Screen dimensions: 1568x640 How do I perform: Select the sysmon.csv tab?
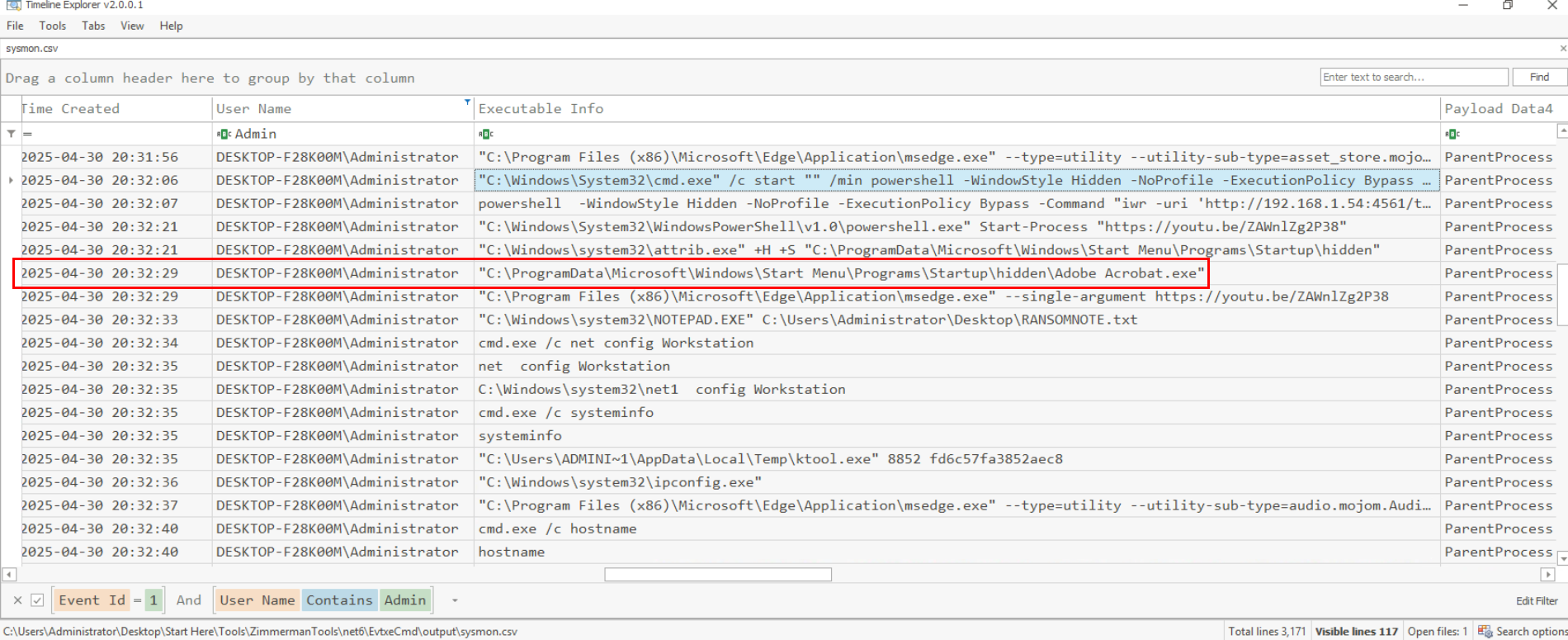(32, 49)
